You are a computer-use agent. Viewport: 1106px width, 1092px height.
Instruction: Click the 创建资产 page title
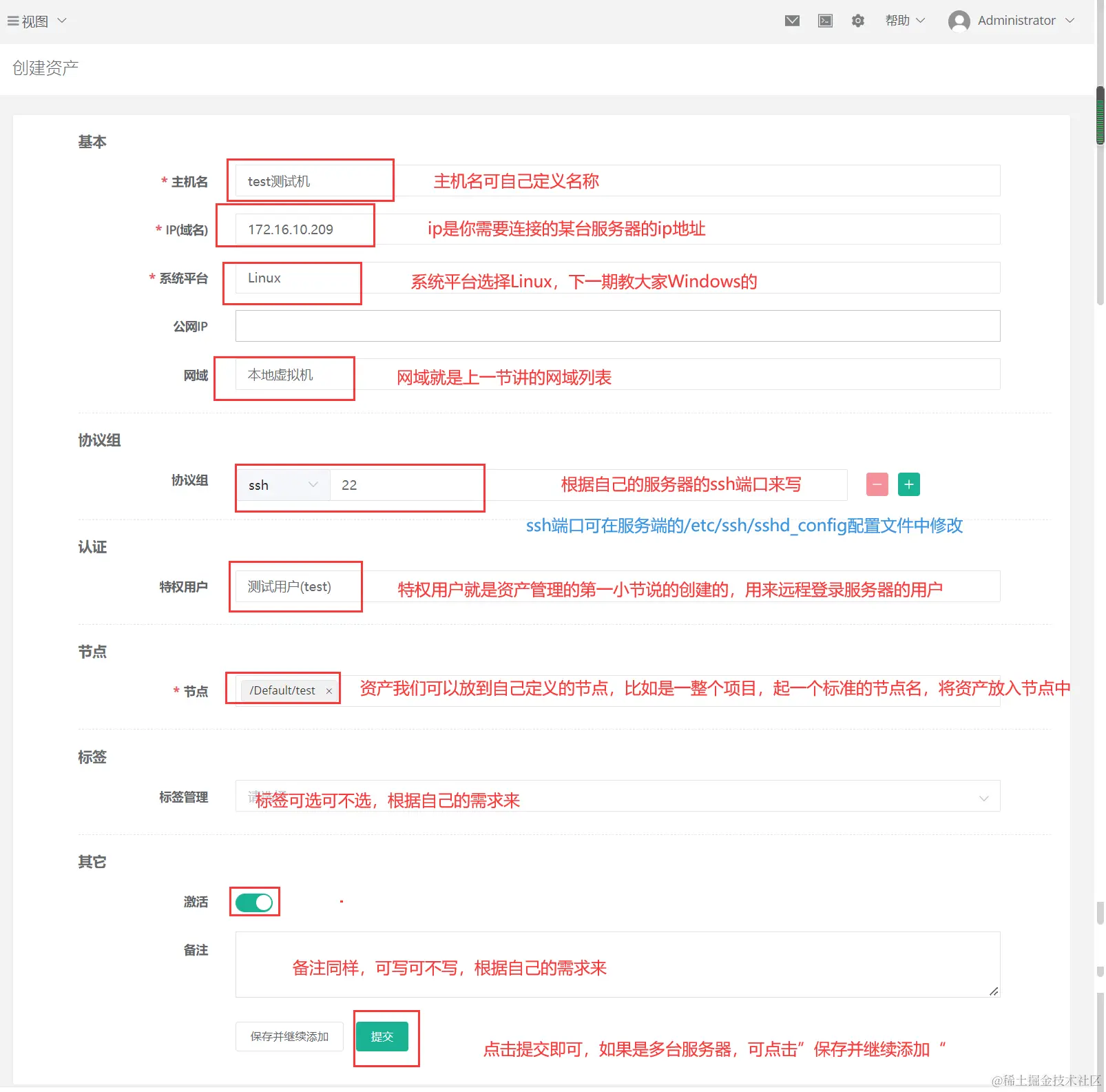[45, 68]
